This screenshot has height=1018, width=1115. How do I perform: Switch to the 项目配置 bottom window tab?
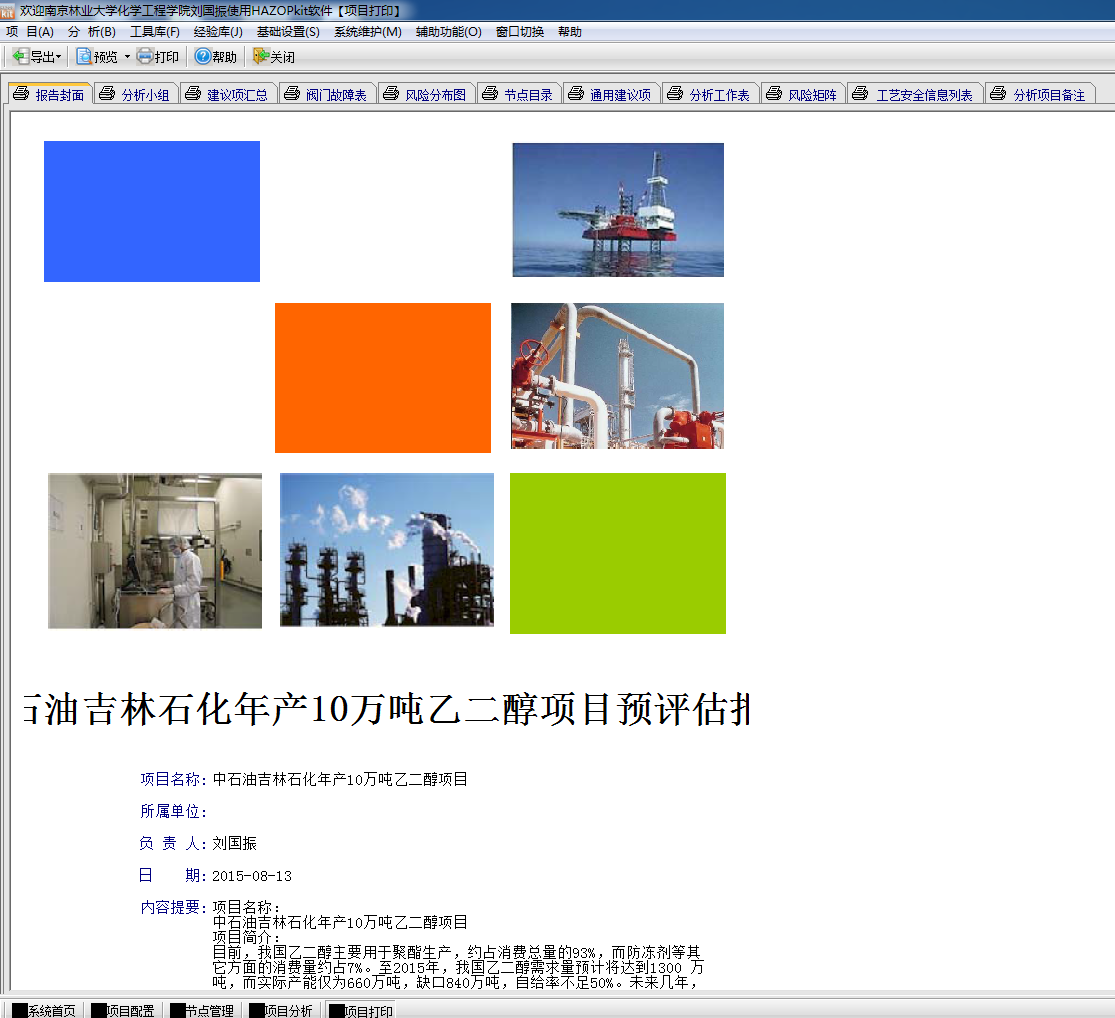tap(123, 1010)
